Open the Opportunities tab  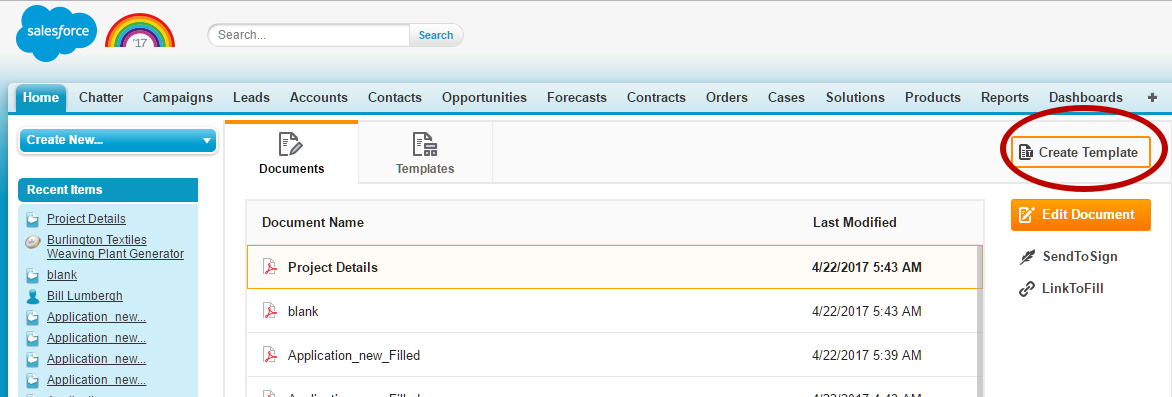(x=484, y=97)
